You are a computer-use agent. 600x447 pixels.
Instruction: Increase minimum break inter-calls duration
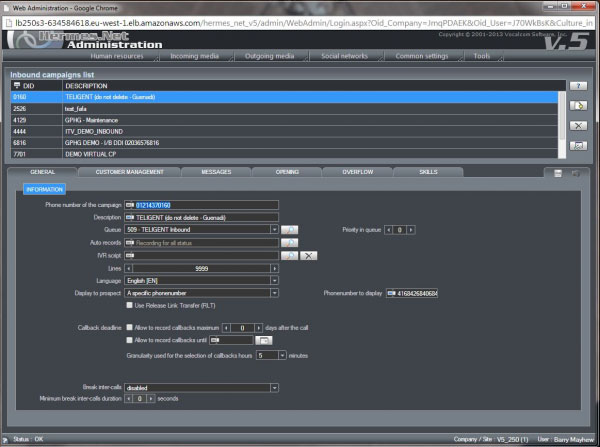(151, 399)
